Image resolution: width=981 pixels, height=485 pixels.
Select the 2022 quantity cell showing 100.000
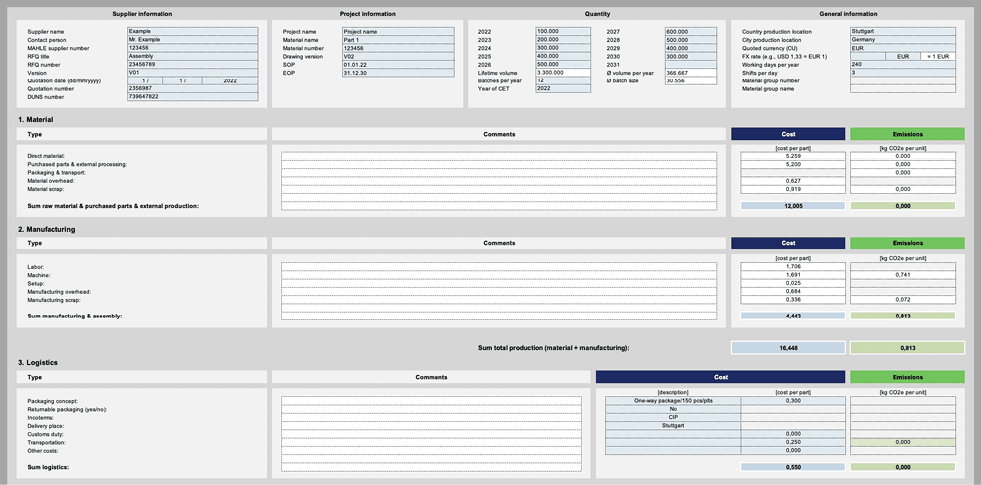[x=563, y=31]
